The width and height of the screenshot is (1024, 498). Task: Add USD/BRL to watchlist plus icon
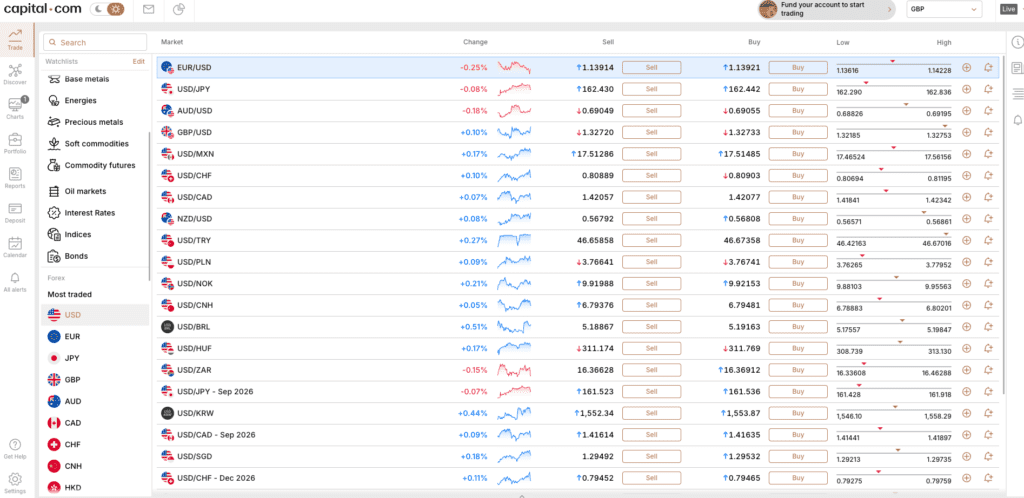pyautogui.click(x=967, y=326)
